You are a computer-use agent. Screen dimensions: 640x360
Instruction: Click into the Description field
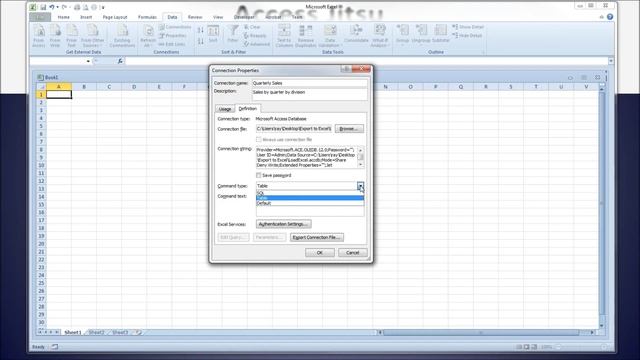tap(309, 94)
